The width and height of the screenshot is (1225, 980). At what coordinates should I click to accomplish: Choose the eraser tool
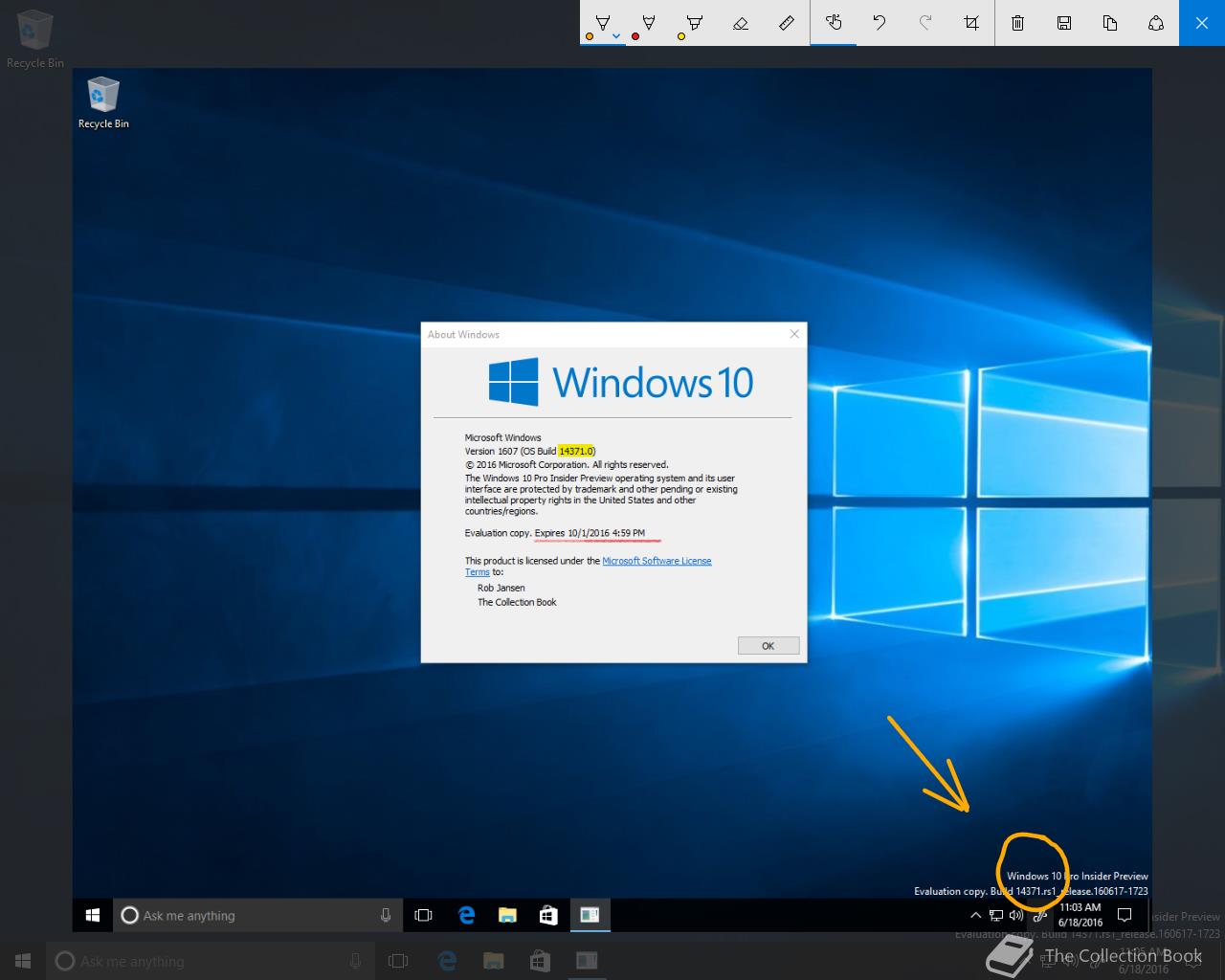[x=741, y=23]
